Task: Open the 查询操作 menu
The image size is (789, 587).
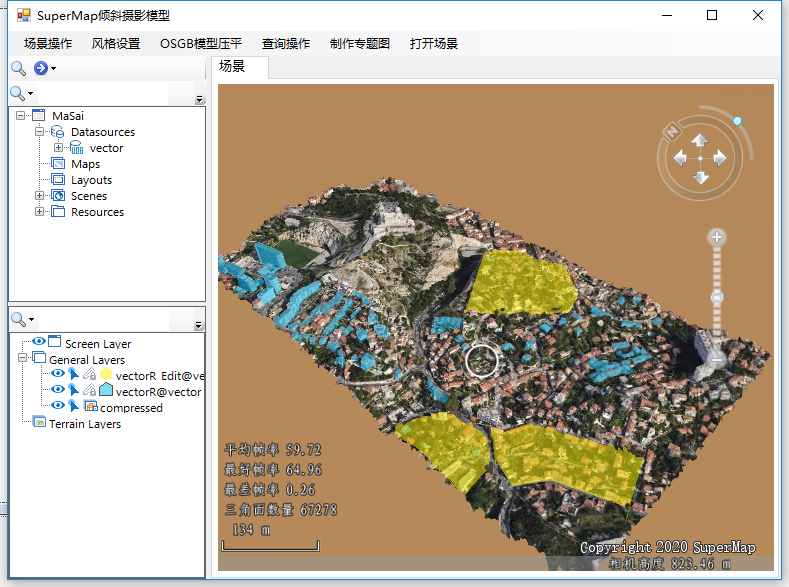Action: [286, 44]
